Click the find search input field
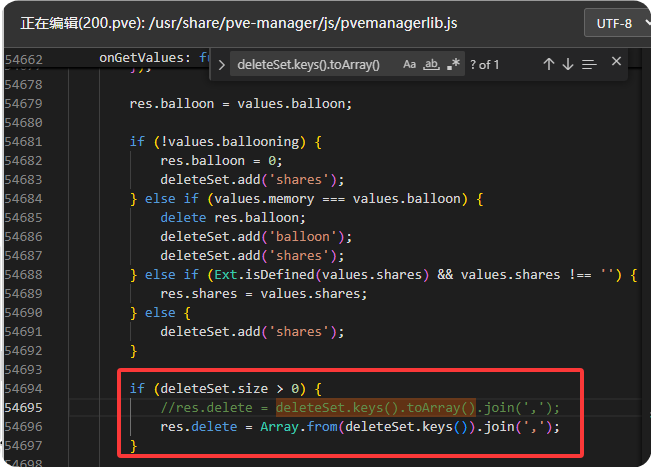651x467 pixels. (x=310, y=65)
